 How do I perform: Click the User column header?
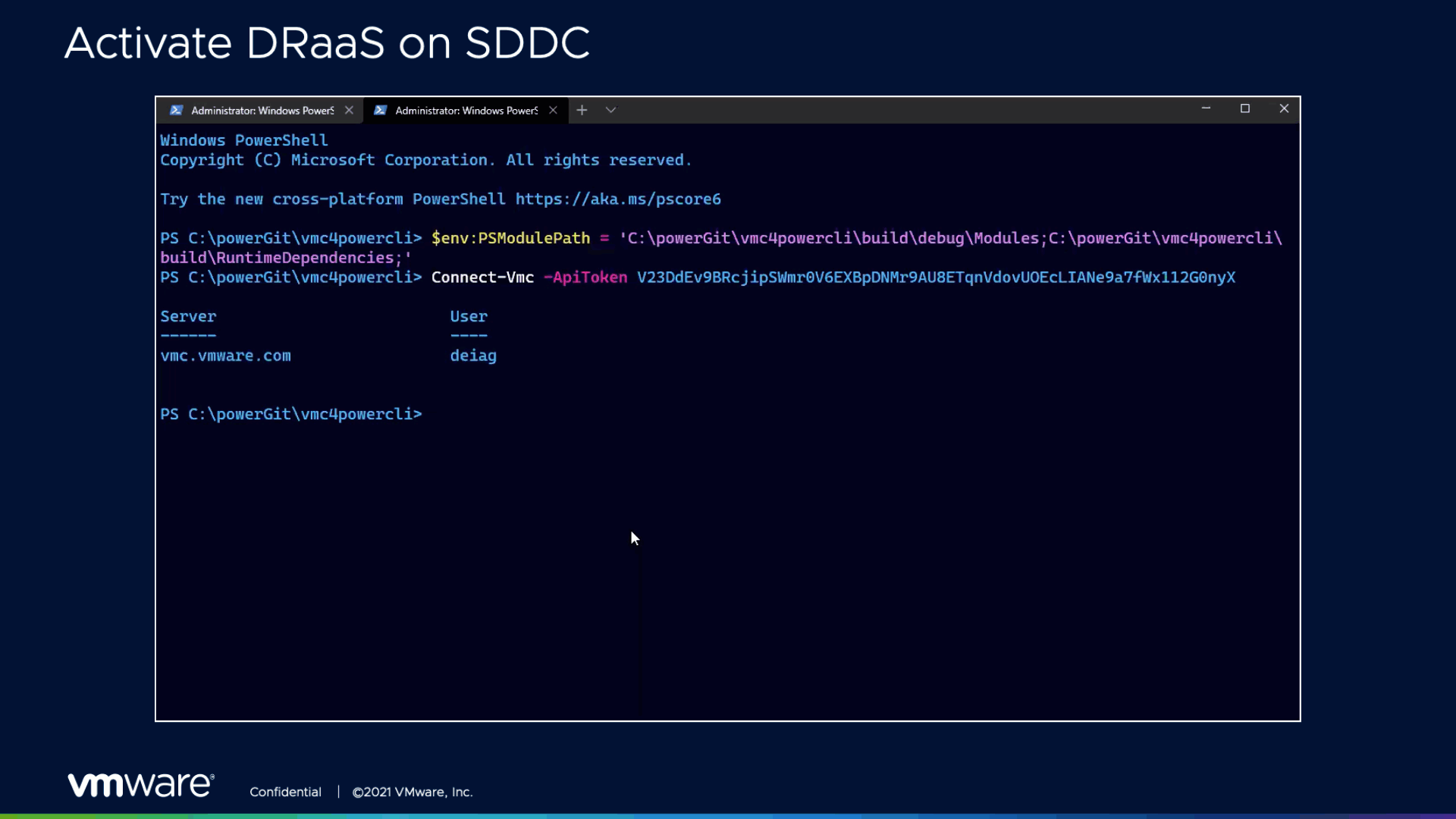pos(469,317)
